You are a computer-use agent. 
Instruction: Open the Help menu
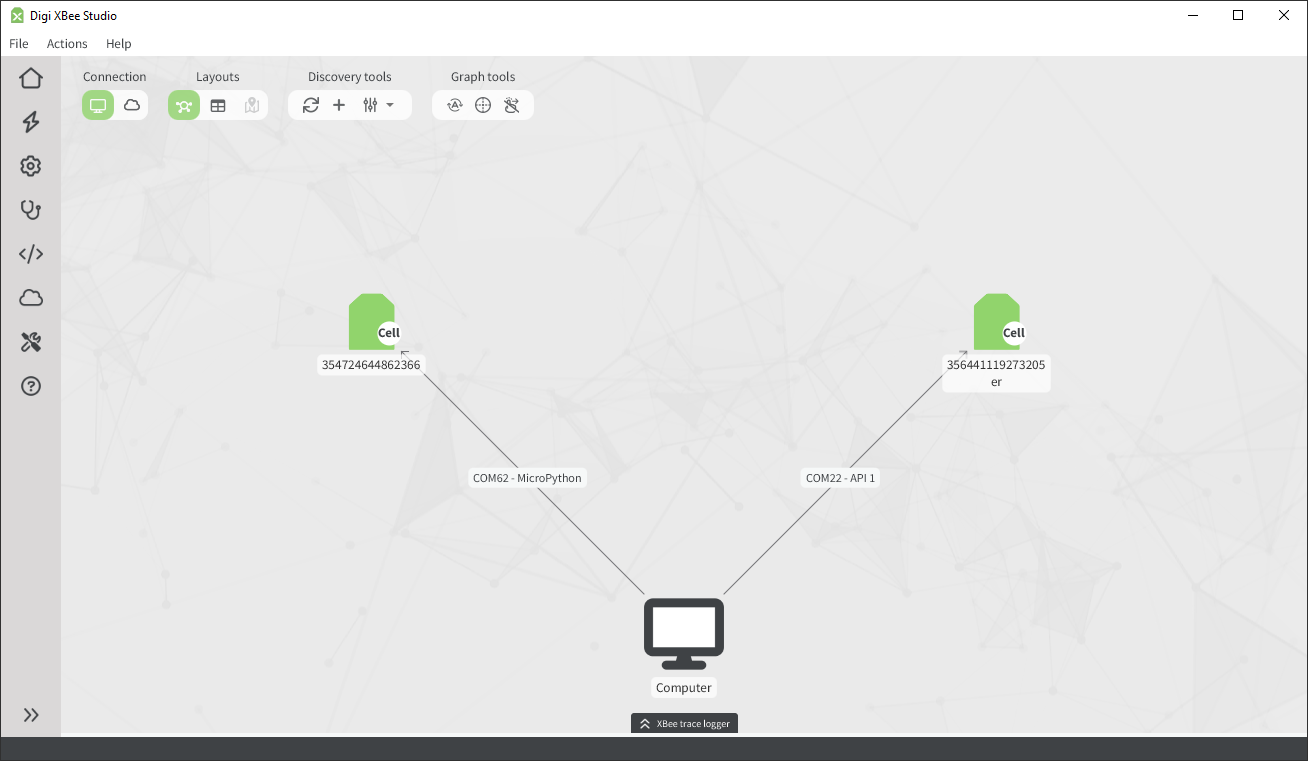coord(119,44)
